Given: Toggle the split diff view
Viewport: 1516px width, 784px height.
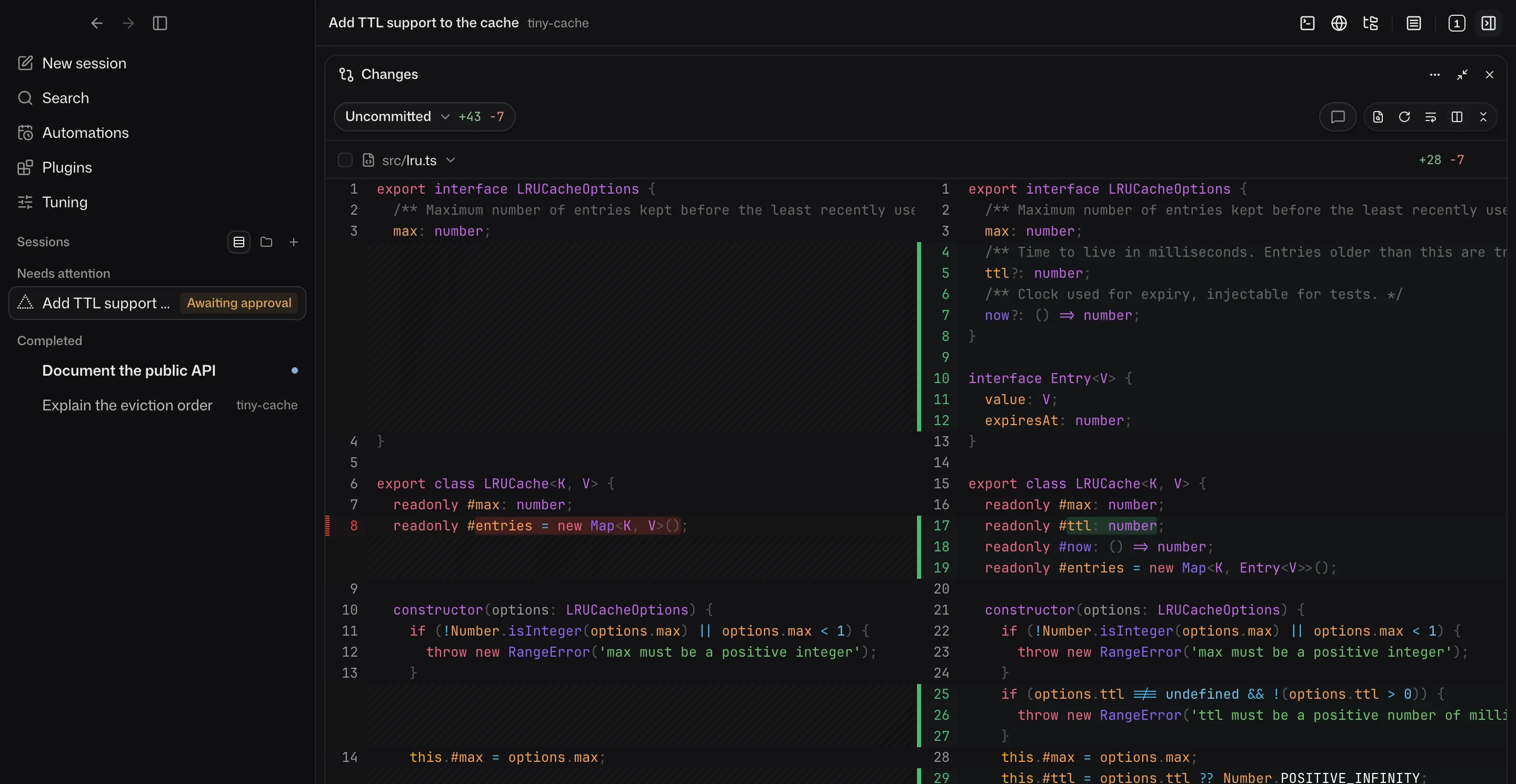Looking at the screenshot, I should pyautogui.click(x=1457, y=116).
